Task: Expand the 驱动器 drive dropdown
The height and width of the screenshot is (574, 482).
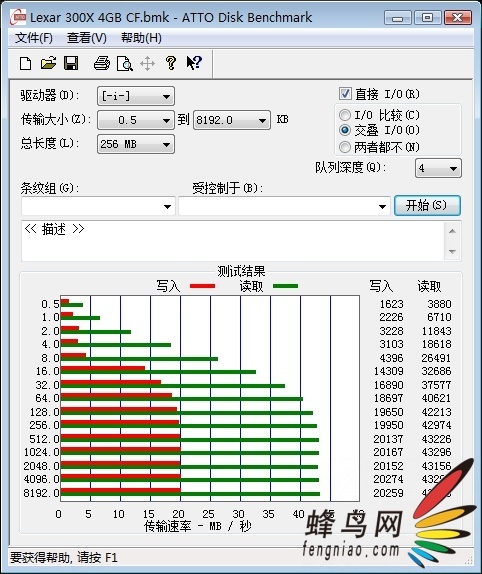Action: [x=136, y=96]
